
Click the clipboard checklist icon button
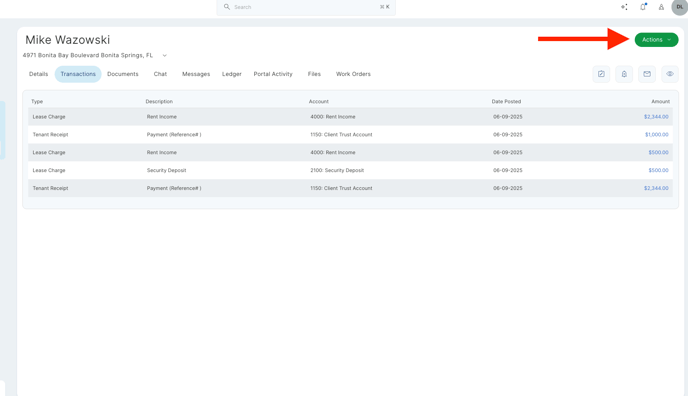(601, 74)
